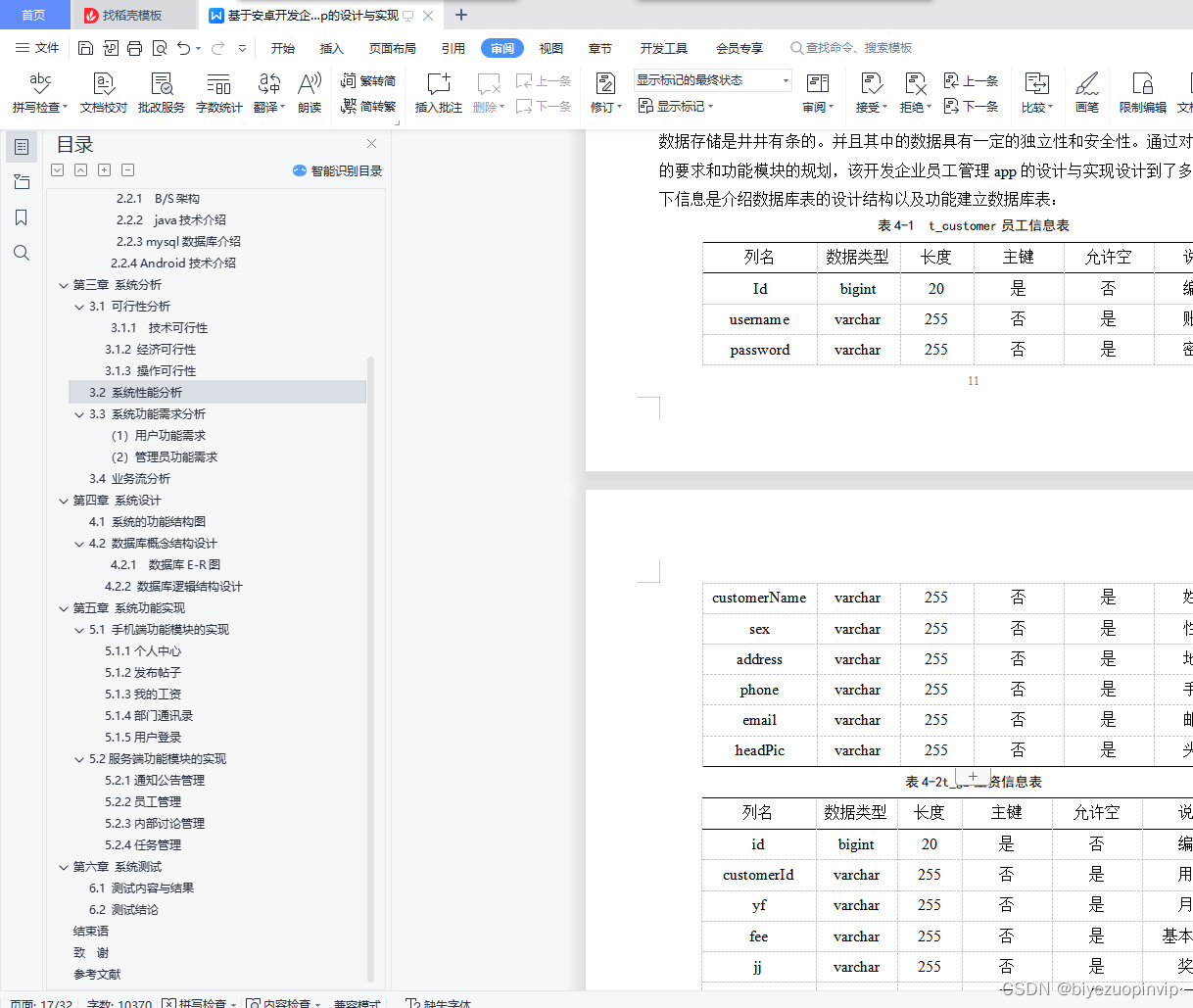
Task: Collapse 第四章 系统设计 node
Action: pos(64,501)
